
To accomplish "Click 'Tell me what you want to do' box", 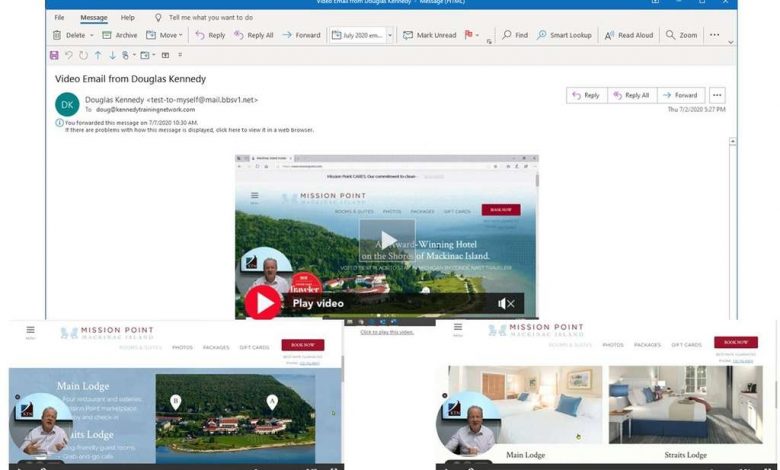I will 211,17.
